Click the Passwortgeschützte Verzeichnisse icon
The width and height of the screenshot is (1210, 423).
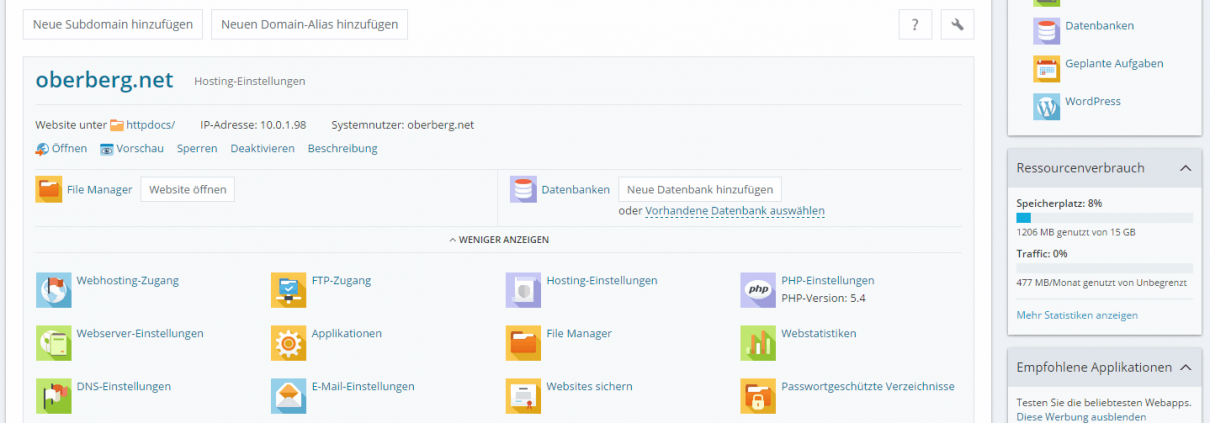click(x=757, y=395)
